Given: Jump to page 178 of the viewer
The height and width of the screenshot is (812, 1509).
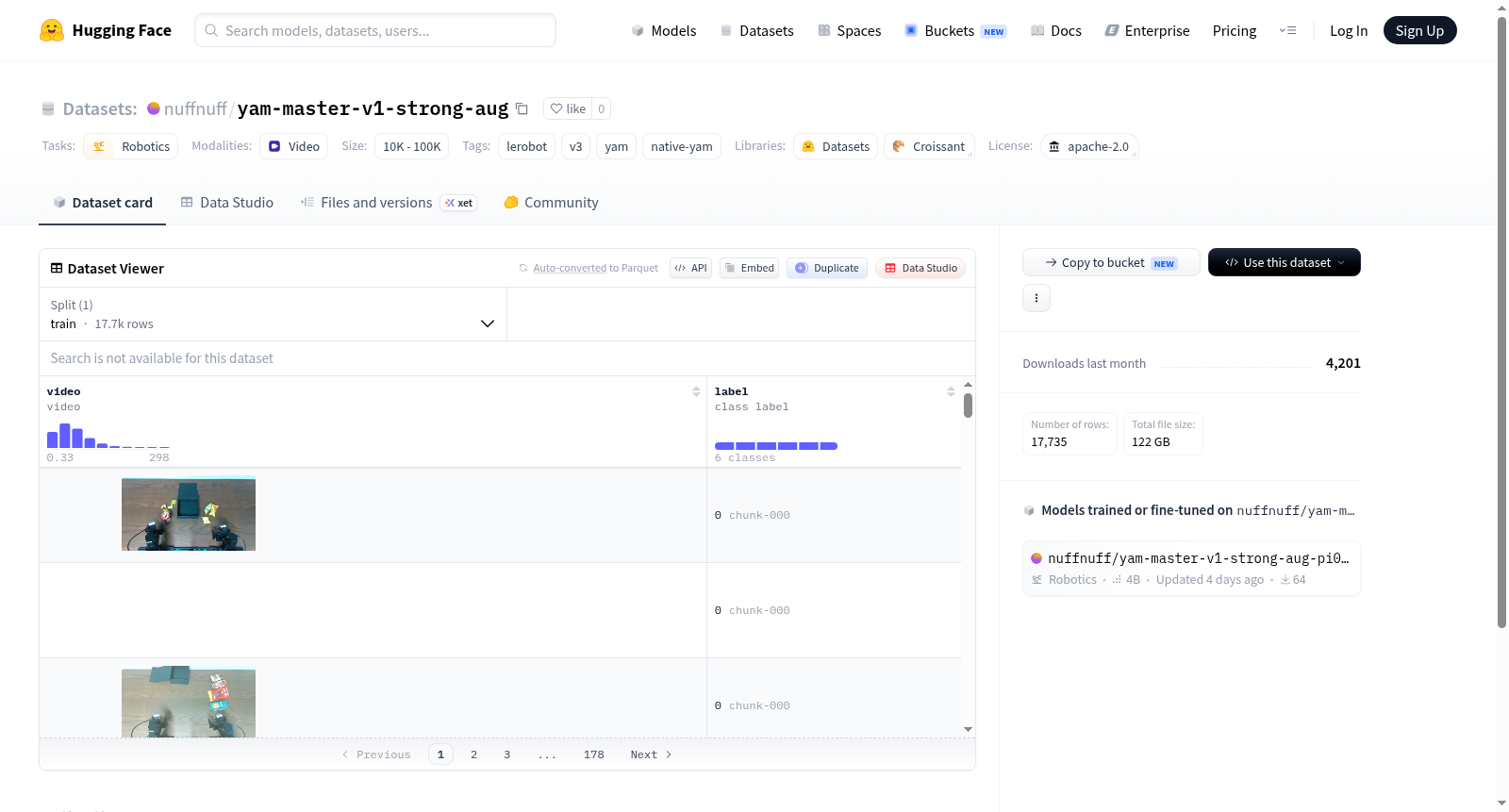Looking at the screenshot, I should (x=593, y=754).
